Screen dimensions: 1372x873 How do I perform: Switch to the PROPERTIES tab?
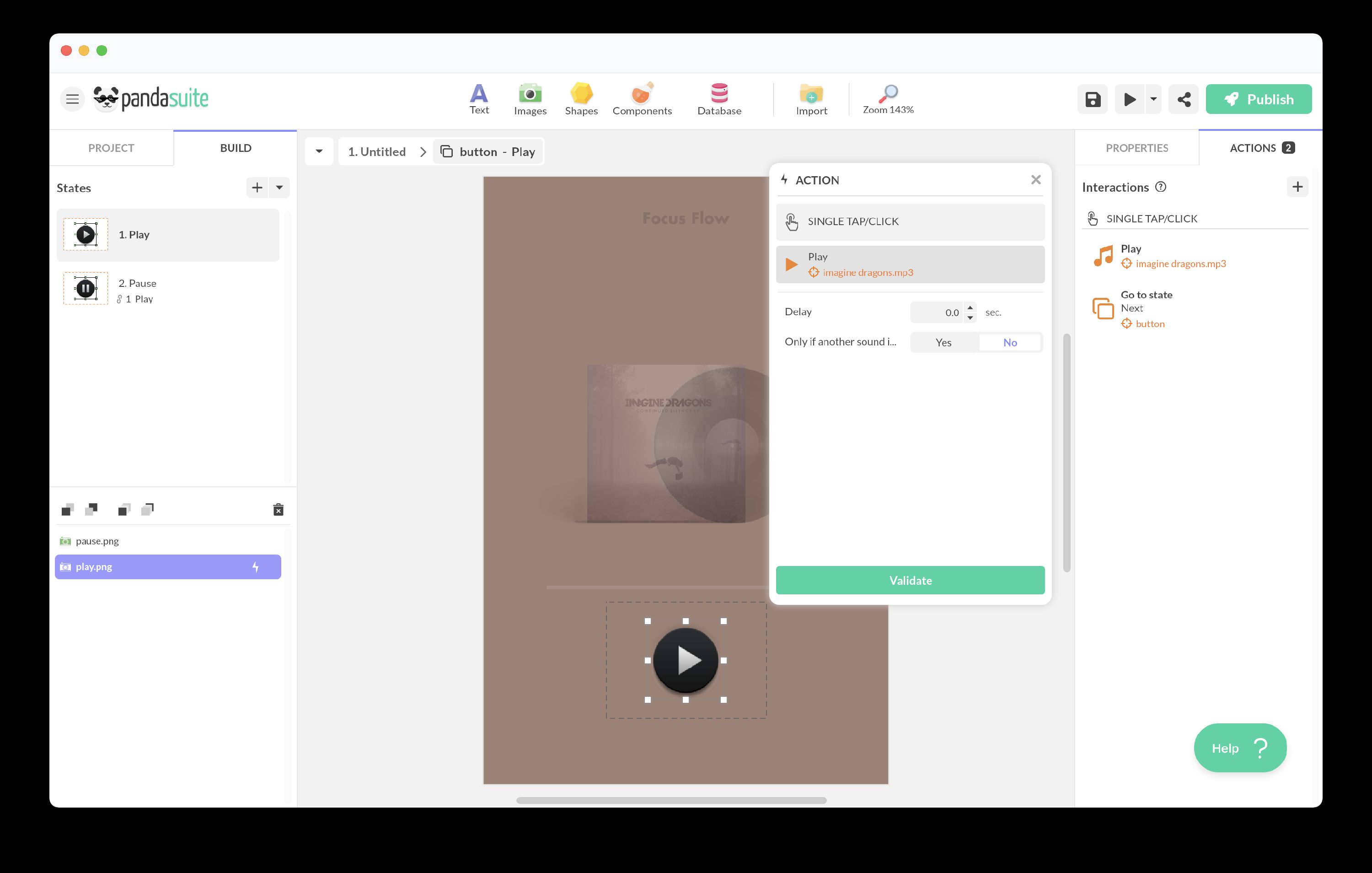click(x=1136, y=148)
